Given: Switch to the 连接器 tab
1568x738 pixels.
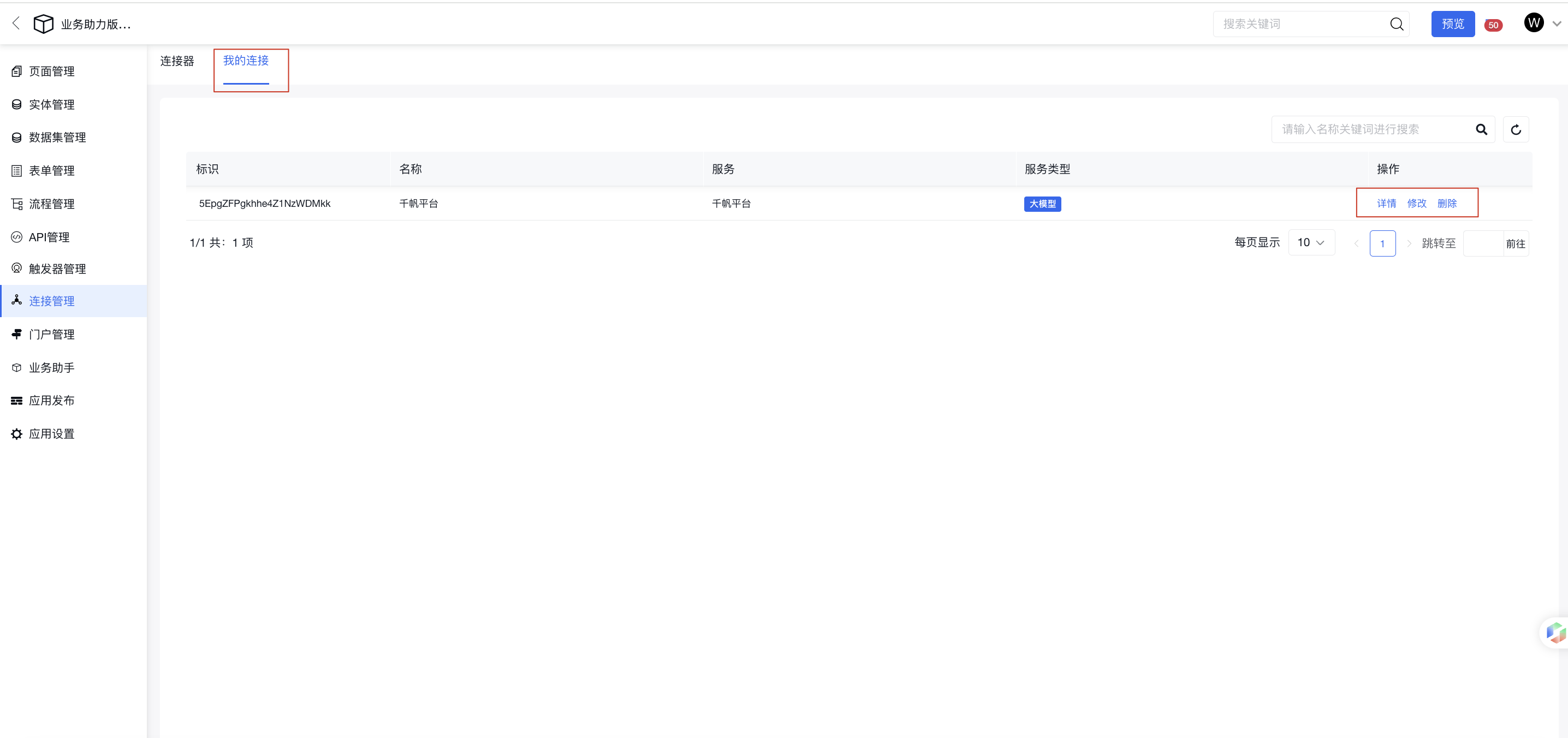Looking at the screenshot, I should coord(177,61).
